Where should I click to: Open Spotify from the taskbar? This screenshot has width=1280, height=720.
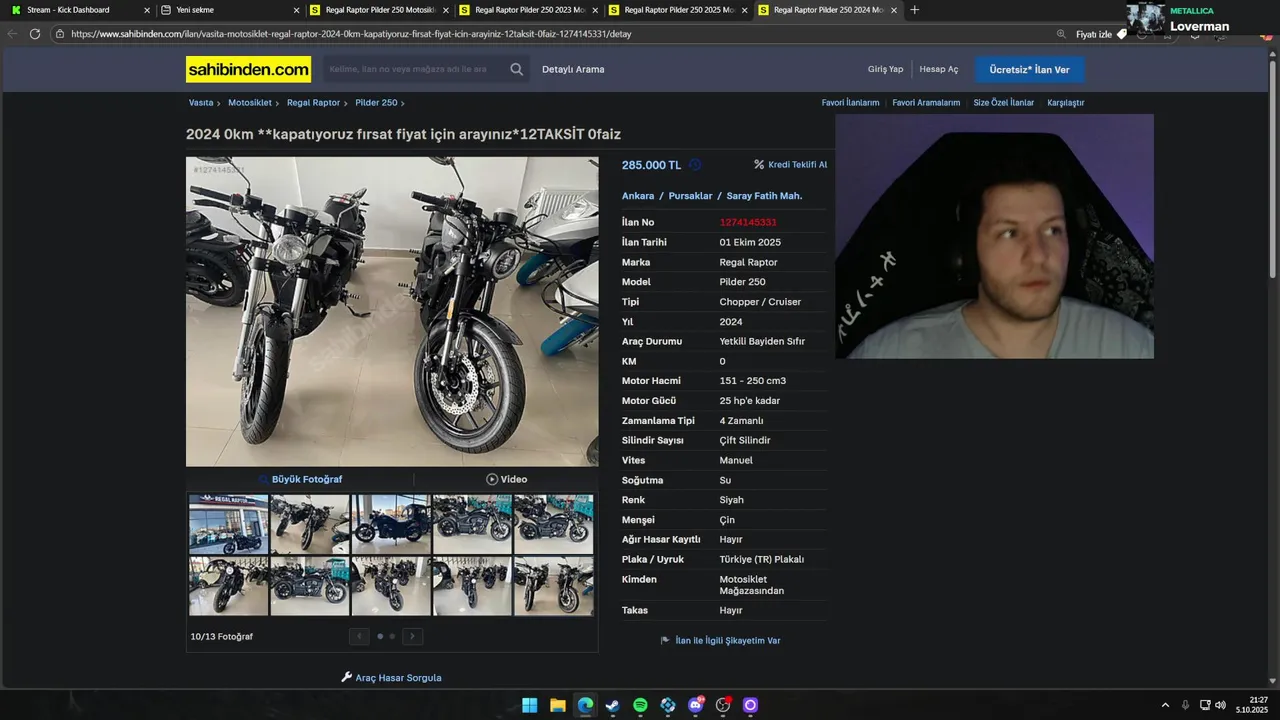pyautogui.click(x=640, y=705)
